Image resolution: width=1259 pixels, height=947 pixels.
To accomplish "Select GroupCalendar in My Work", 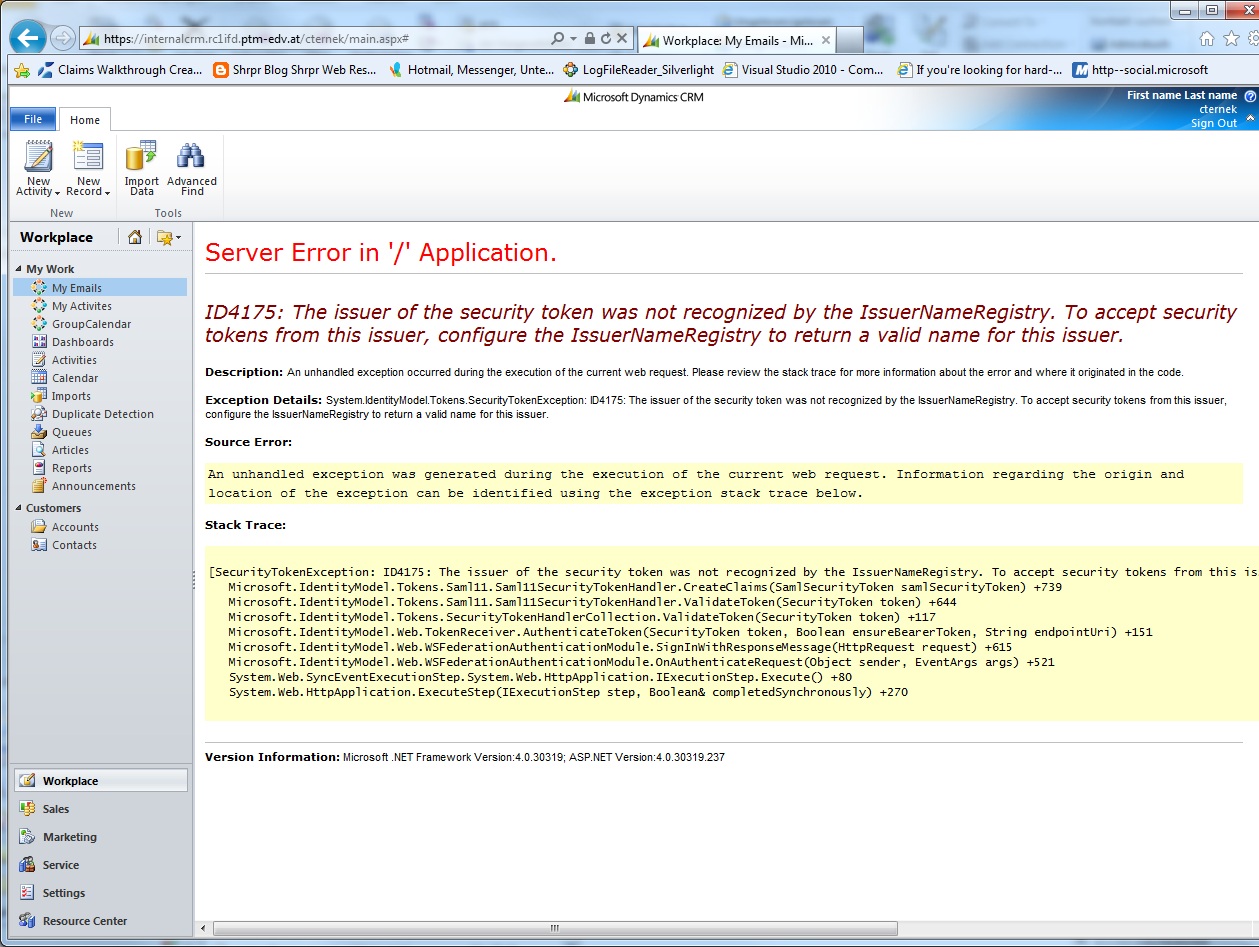I will pyautogui.click(x=92, y=324).
